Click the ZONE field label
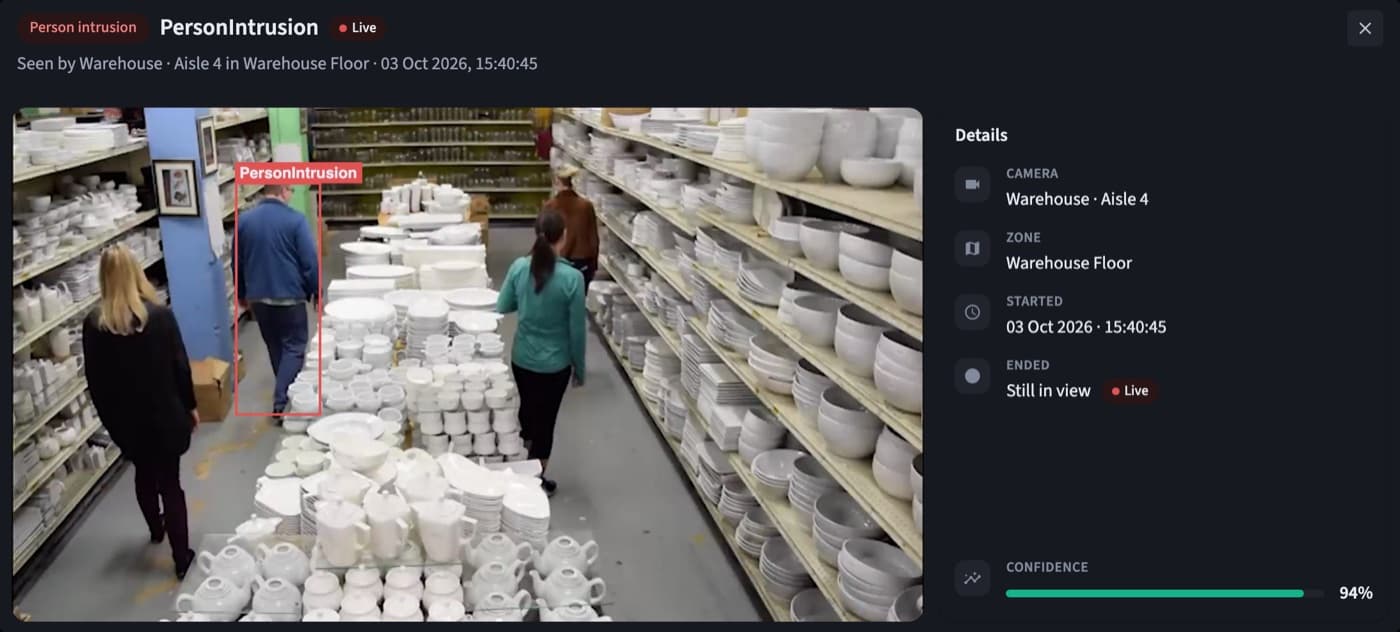The image size is (1400, 632). (1023, 238)
